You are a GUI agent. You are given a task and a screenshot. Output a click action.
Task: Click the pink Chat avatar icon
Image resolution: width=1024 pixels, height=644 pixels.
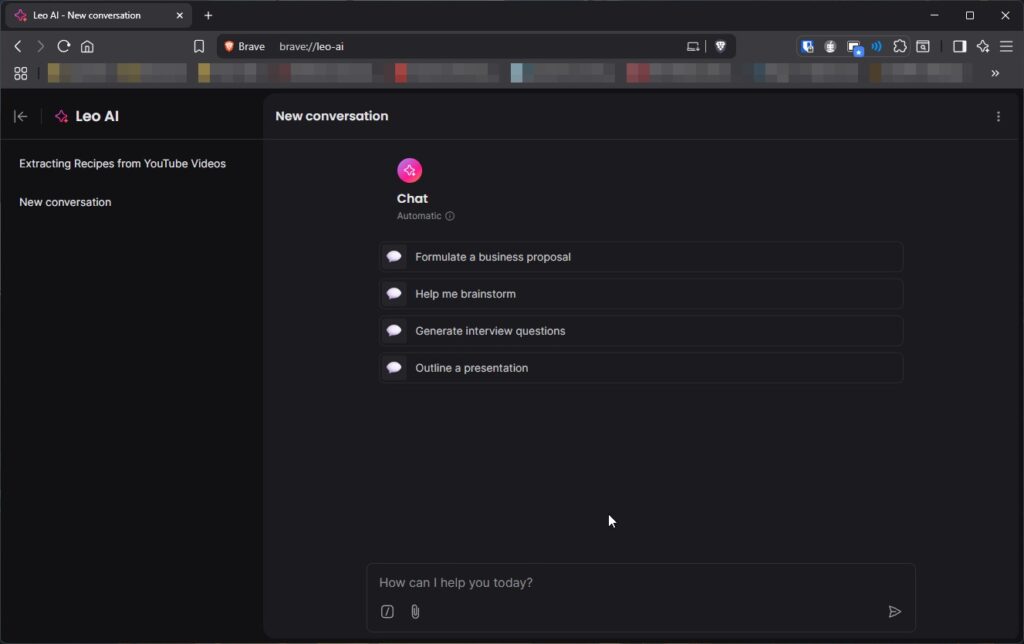409,170
